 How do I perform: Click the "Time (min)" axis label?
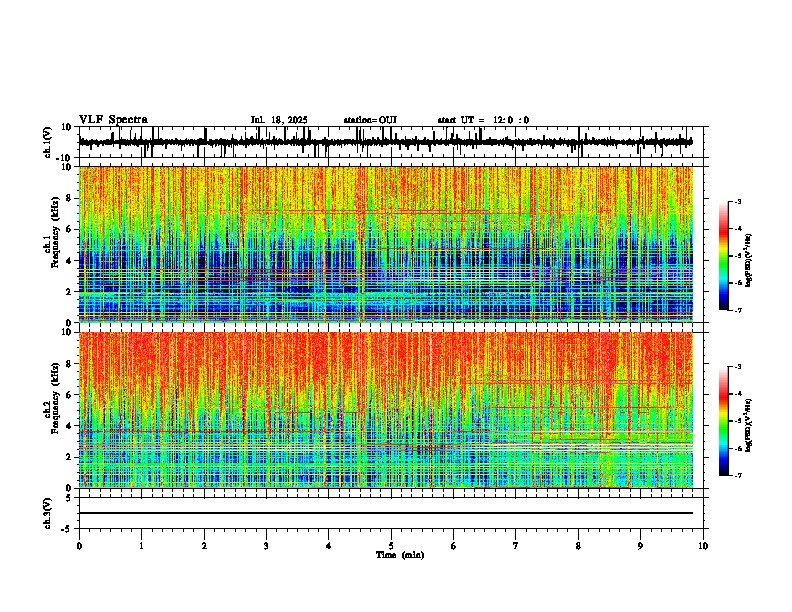pyautogui.click(x=400, y=555)
